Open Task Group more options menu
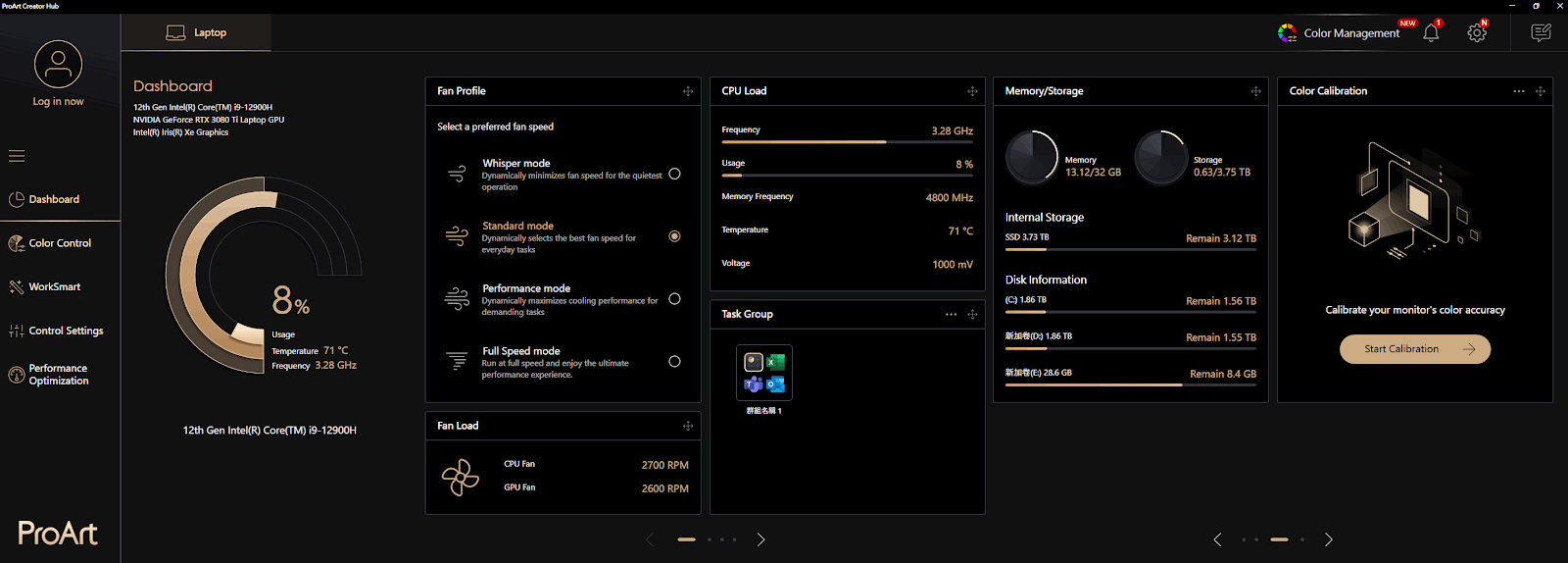 point(951,314)
